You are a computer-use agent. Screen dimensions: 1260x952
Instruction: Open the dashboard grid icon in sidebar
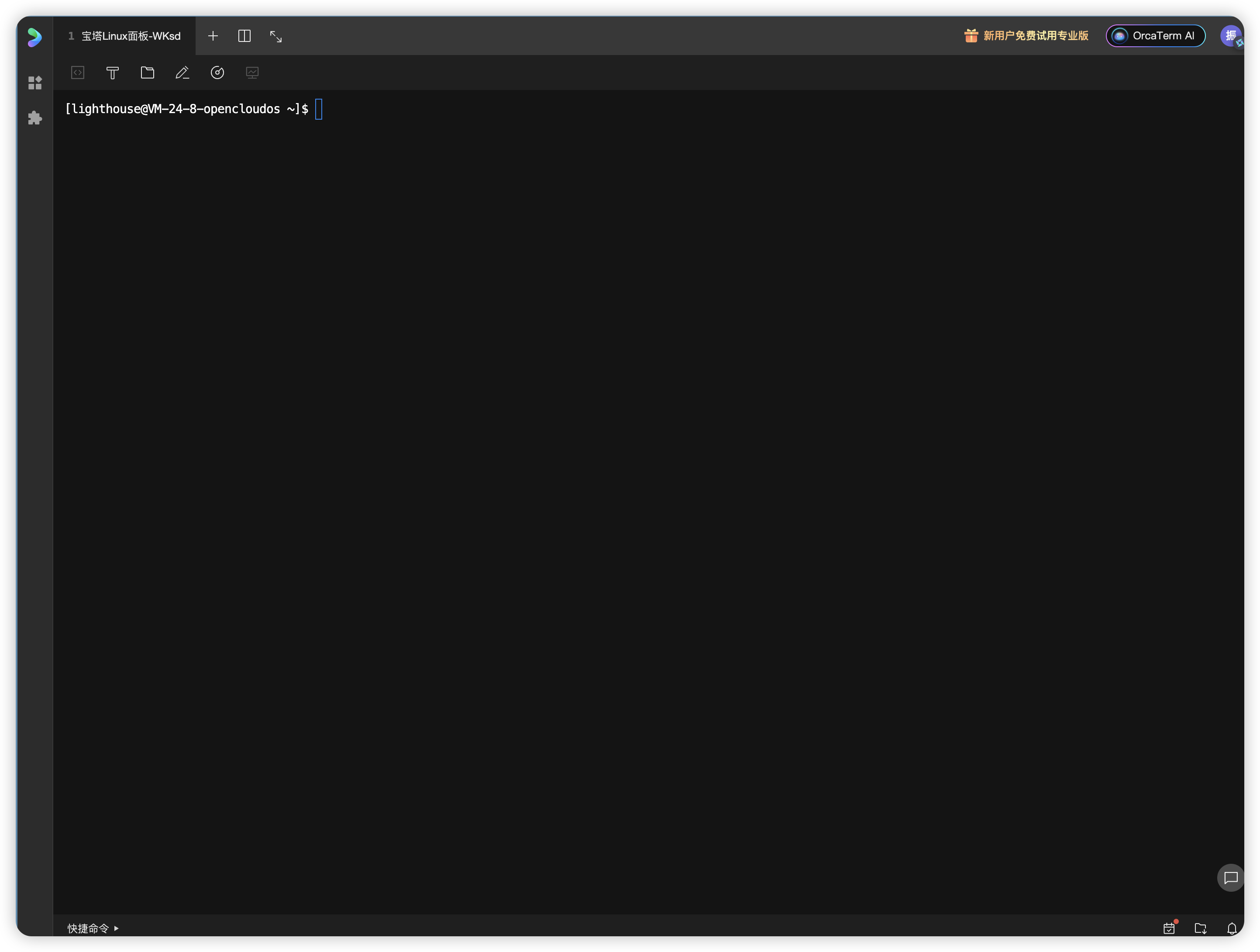(x=35, y=83)
